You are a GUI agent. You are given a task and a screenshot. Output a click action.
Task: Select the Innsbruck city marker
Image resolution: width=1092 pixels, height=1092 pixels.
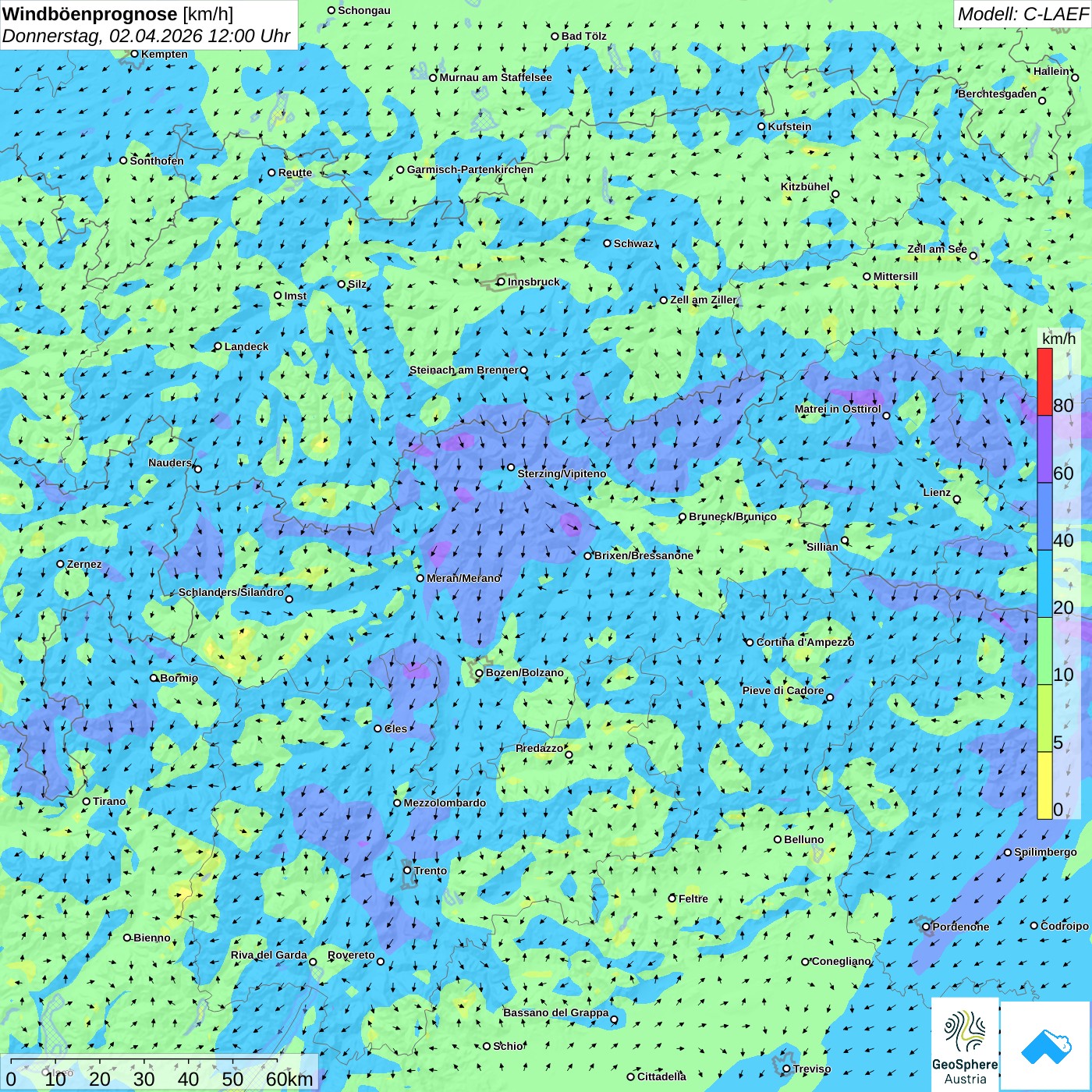pos(502,282)
